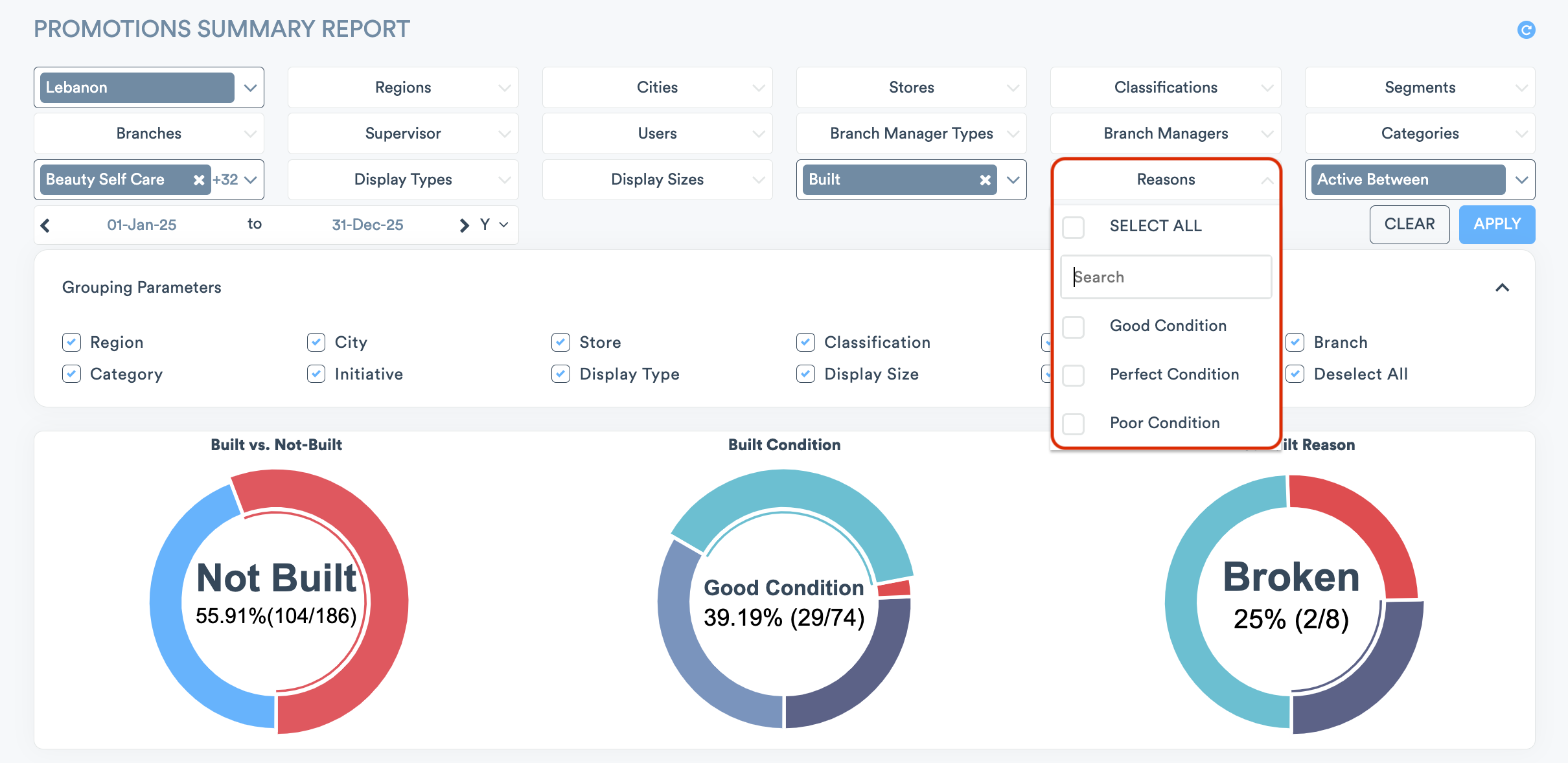Screen dimensions: 1568x763
Task: Tick the SELECT ALL checkbox
Action: coord(1074,227)
